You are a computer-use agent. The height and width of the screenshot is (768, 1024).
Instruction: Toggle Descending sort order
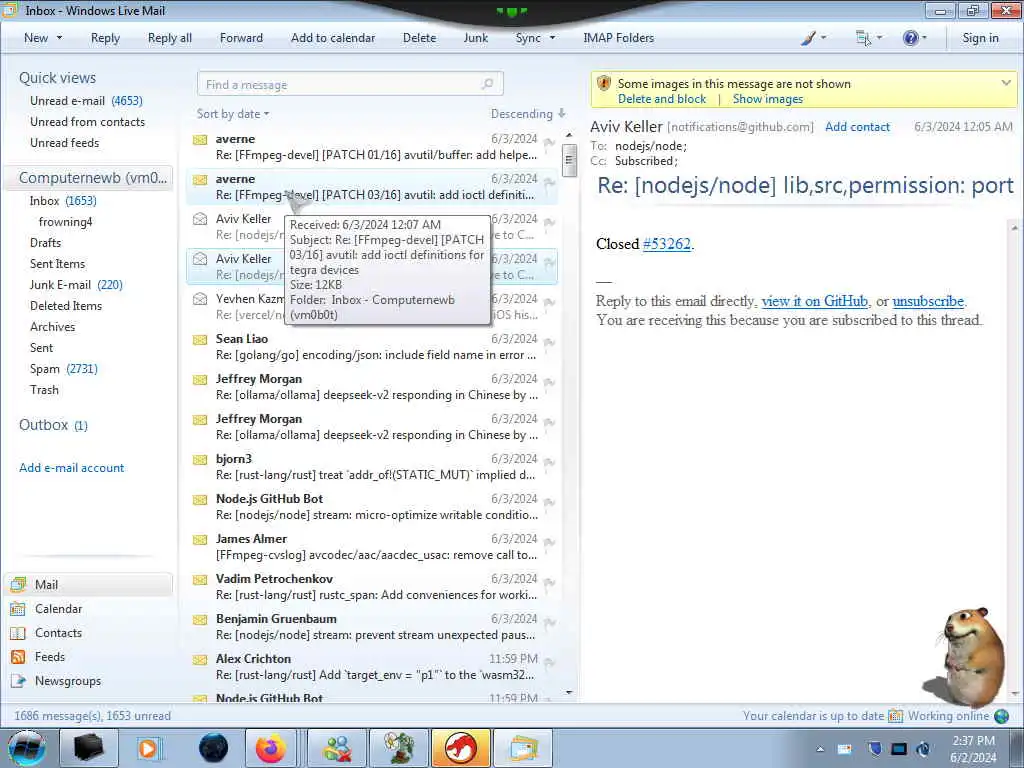point(528,114)
